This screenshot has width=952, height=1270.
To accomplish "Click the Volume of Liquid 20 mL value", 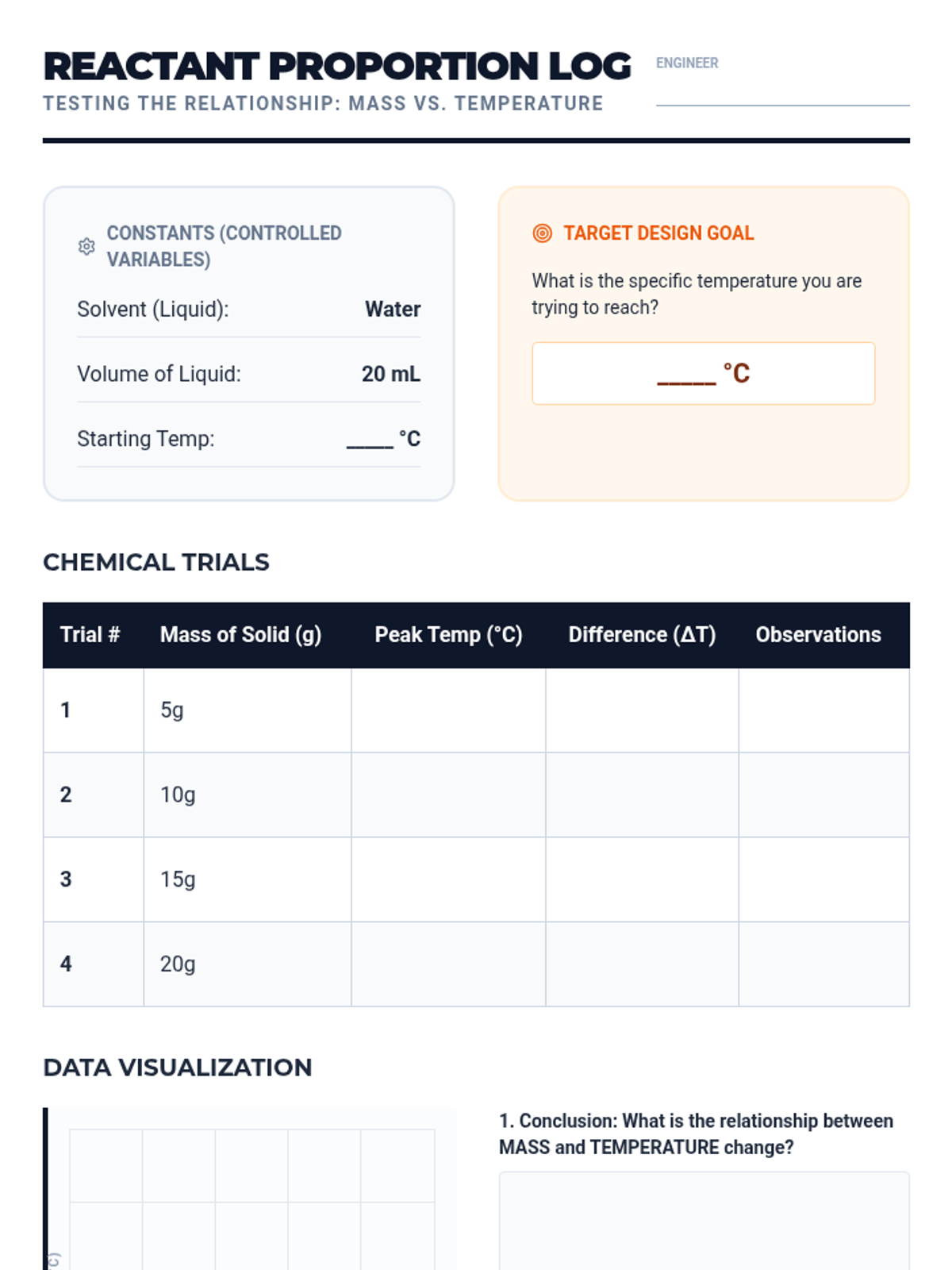I will click(x=390, y=374).
